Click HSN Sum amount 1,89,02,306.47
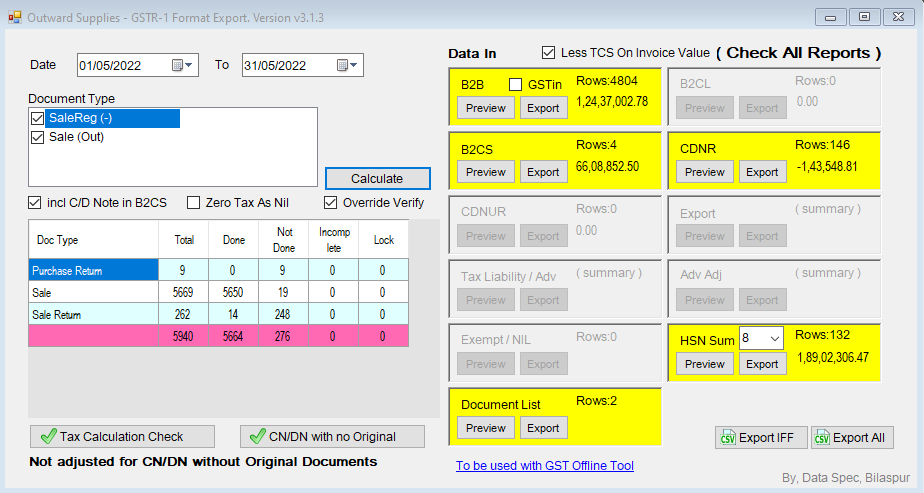924x493 pixels. tap(833, 358)
